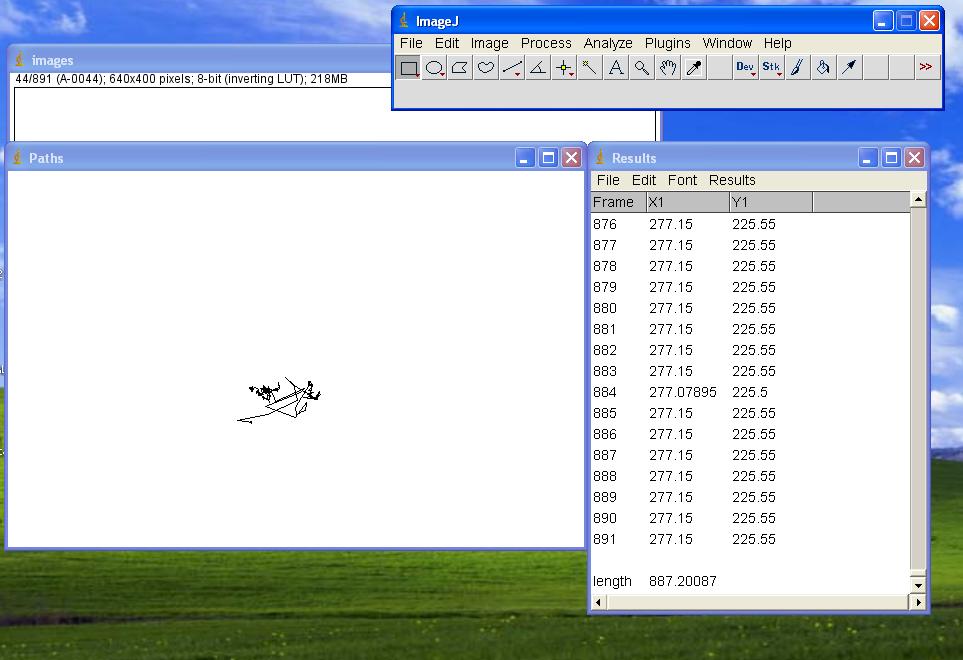This screenshot has width=963, height=660.
Task: Select frame 876 row in Results
Action: 750,224
